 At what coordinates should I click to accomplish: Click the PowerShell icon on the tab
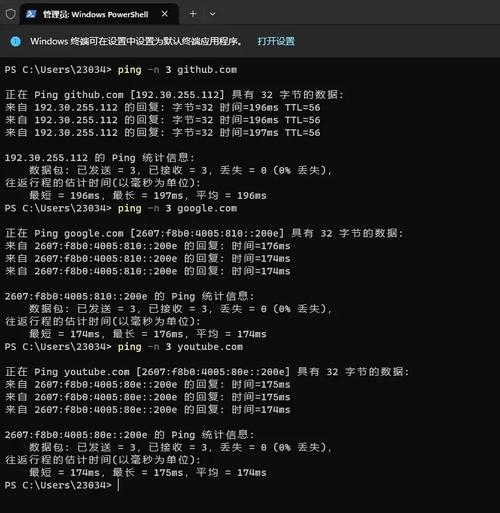tap(31, 14)
